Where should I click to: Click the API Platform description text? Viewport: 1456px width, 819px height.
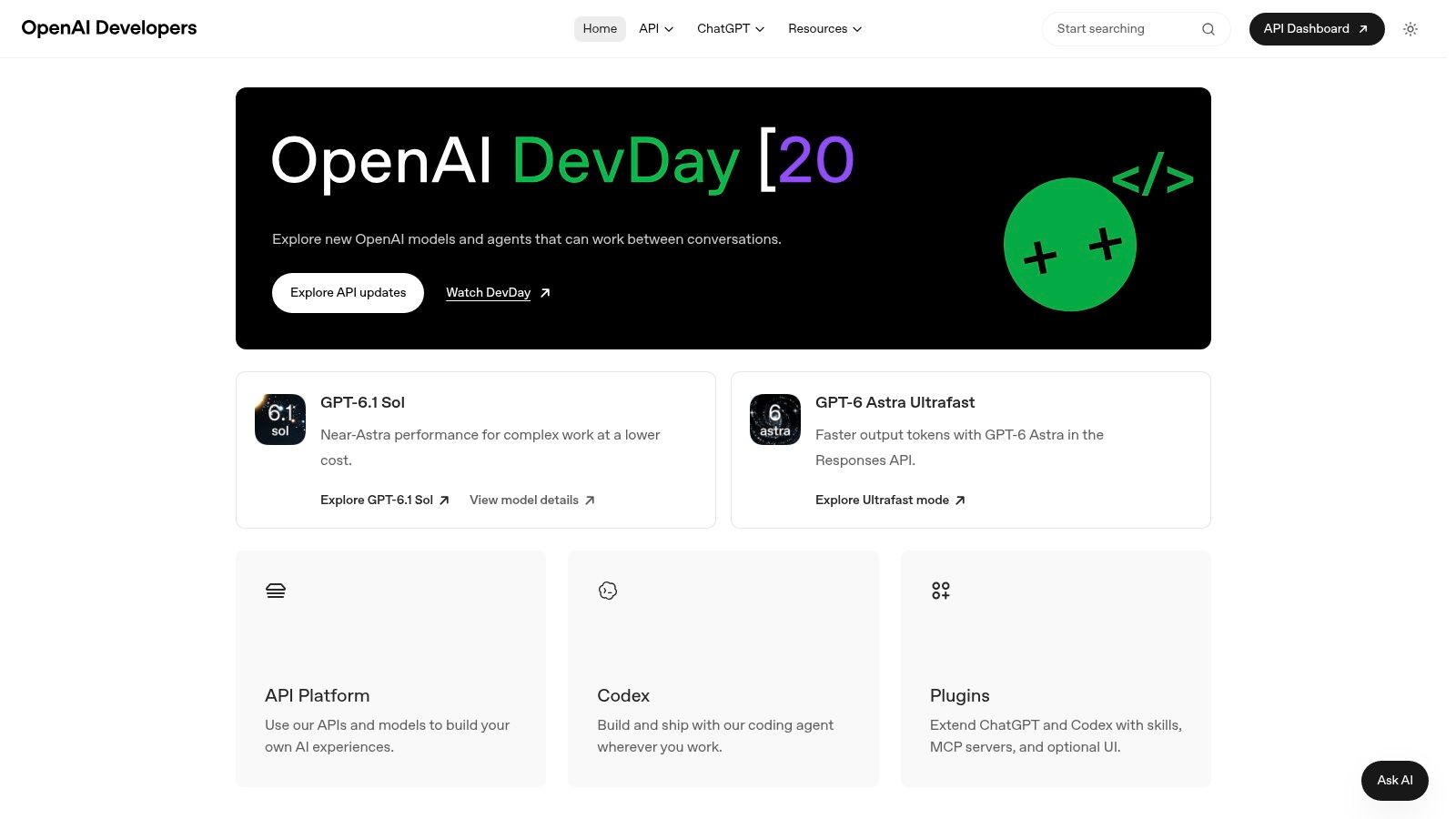[x=387, y=736]
